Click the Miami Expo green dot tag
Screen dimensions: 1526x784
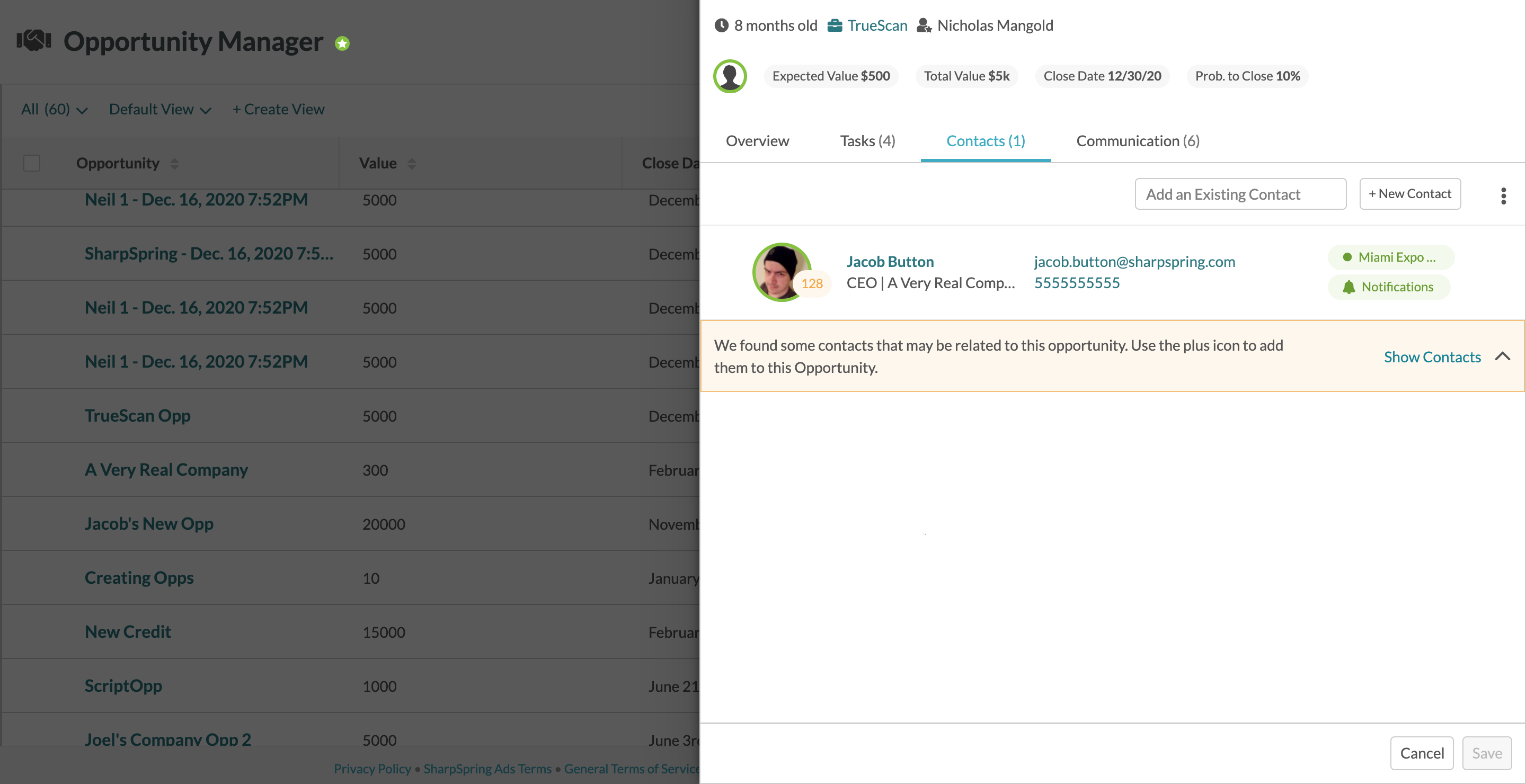tap(1390, 257)
